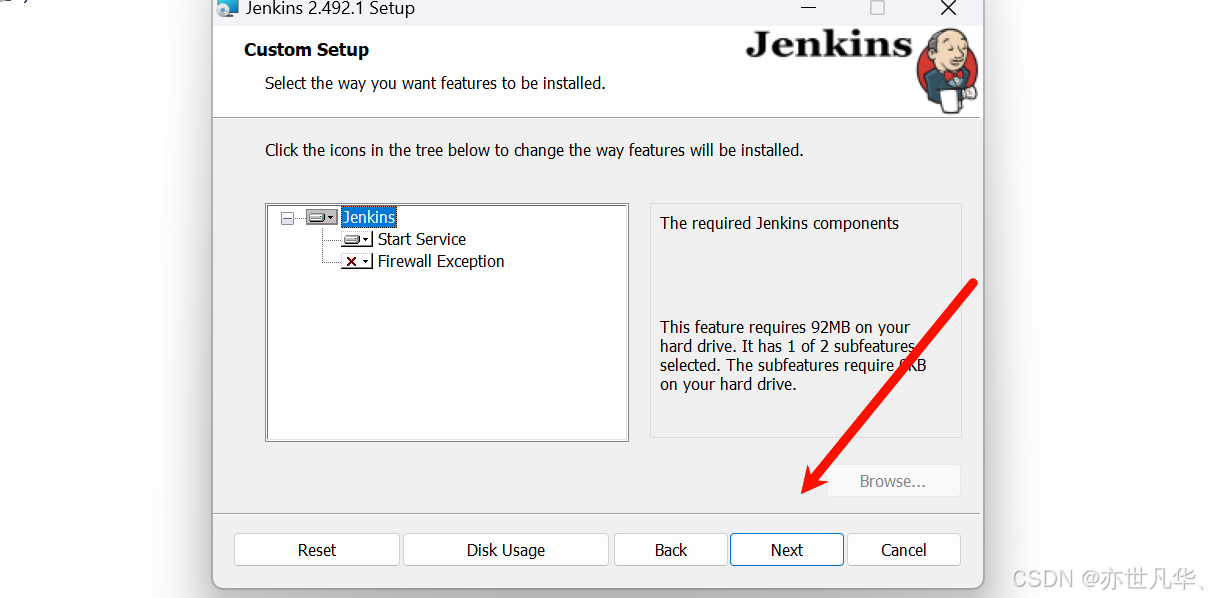Image resolution: width=1223 pixels, height=598 pixels.
Task: Click the "Click the icons in the tree" instruction
Action: point(534,150)
